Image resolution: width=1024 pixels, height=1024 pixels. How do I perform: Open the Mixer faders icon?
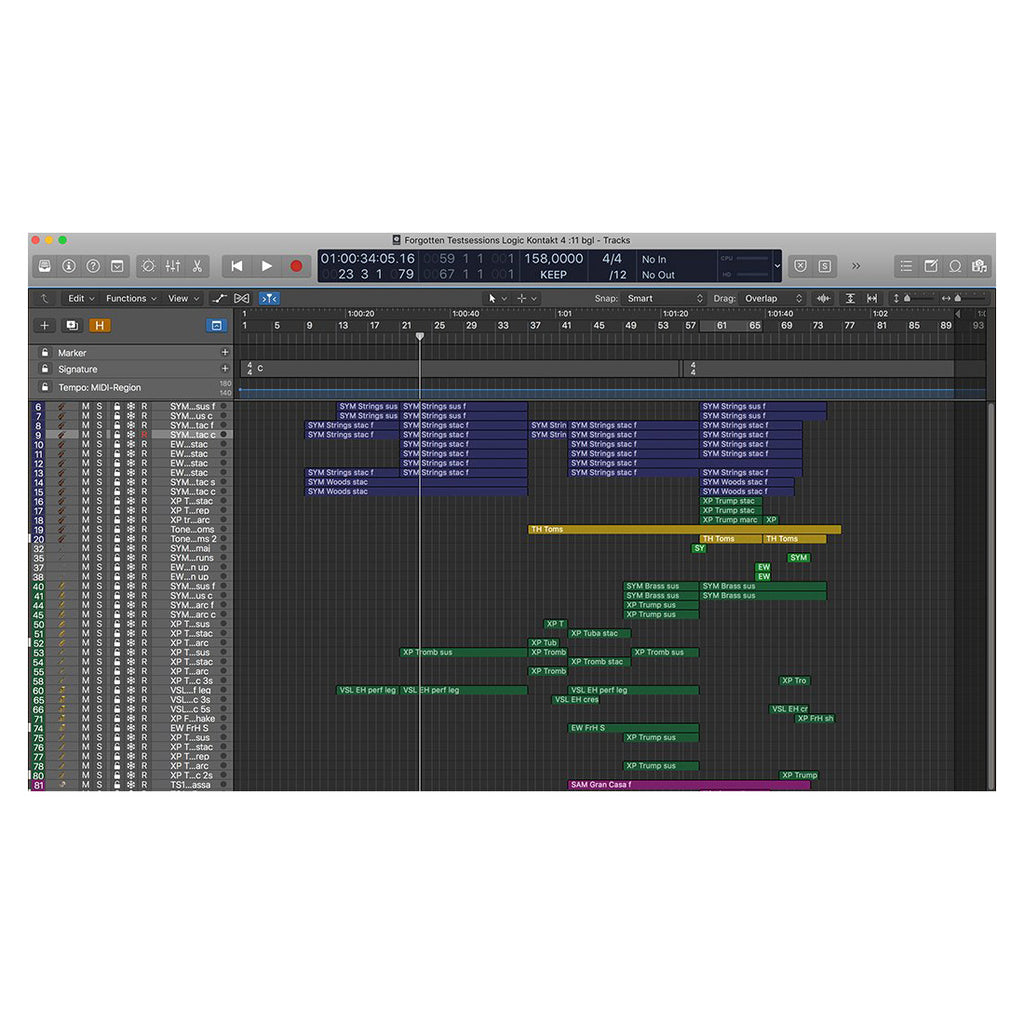click(172, 266)
